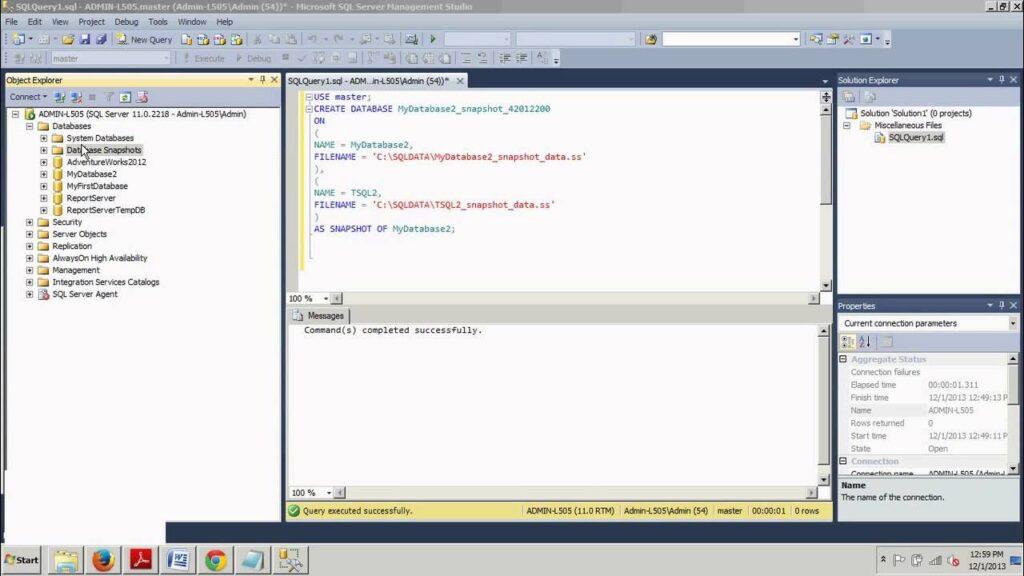This screenshot has height=576, width=1024.
Task: Click the Save file icon
Action: pyautogui.click(x=84, y=39)
